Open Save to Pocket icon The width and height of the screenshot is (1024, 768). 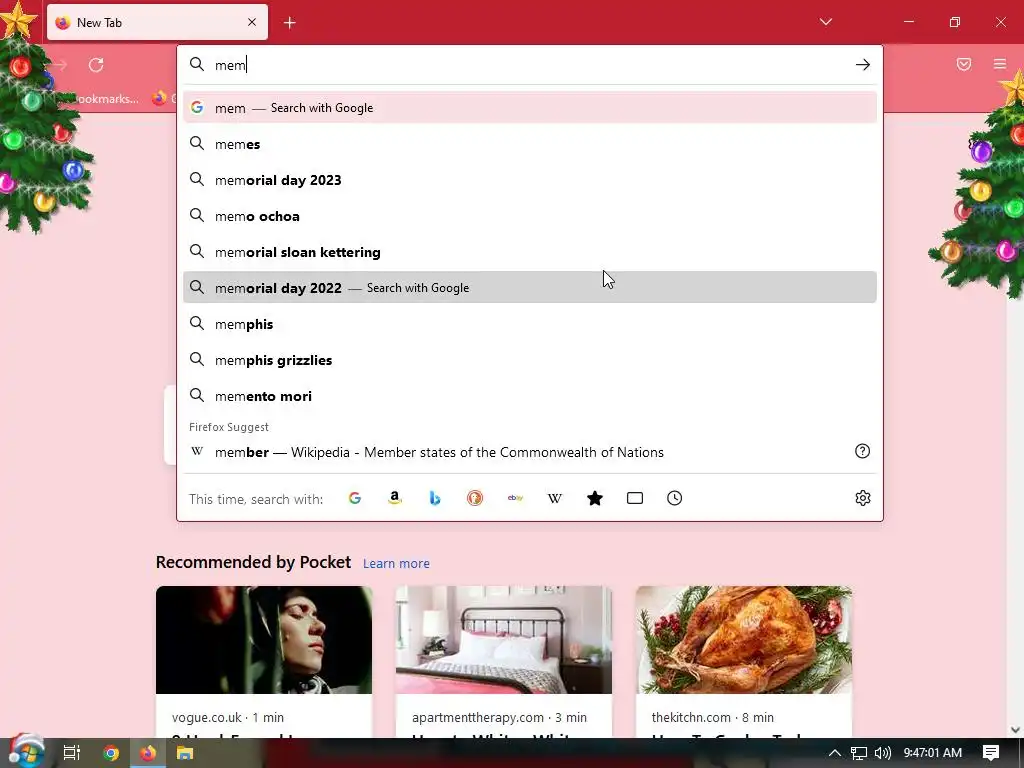(x=964, y=64)
